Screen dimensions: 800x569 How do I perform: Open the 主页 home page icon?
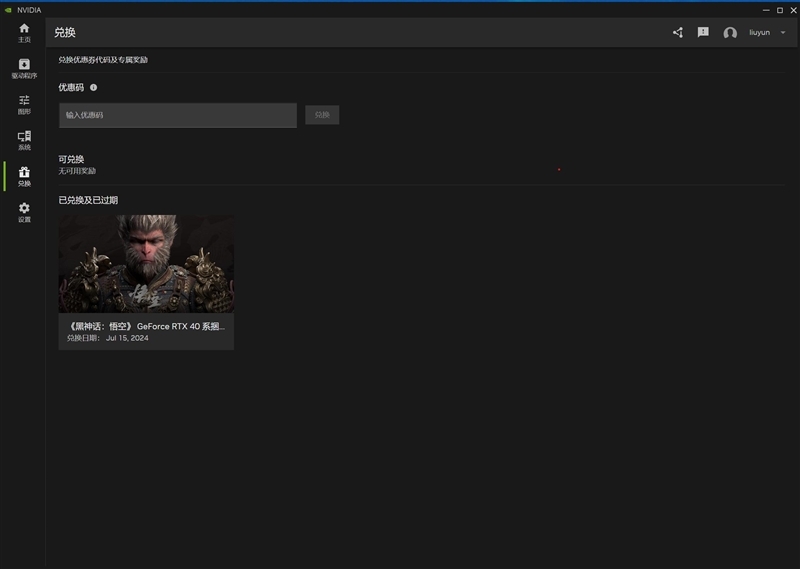[24, 29]
